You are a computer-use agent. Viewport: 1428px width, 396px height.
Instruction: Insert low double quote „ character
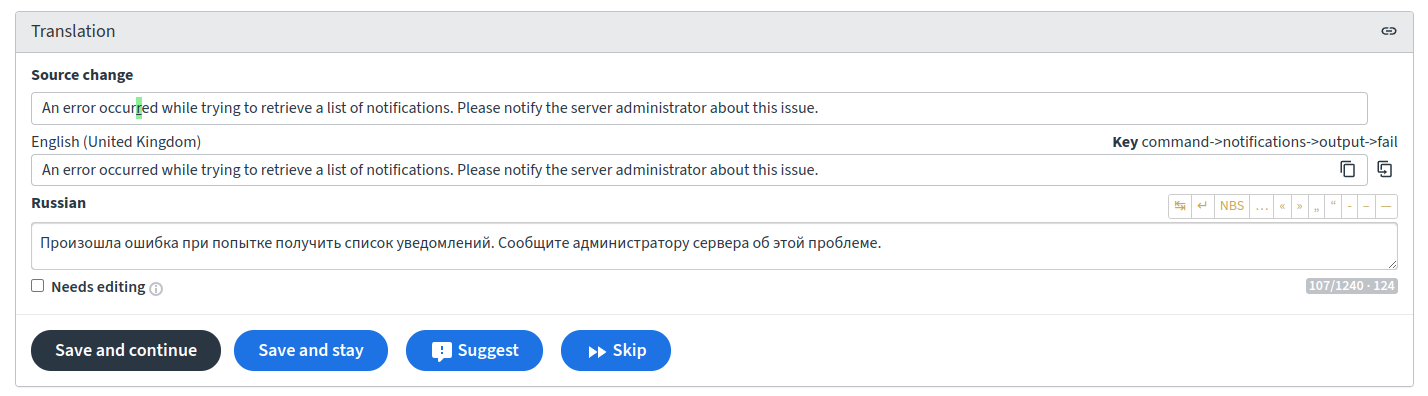click(1317, 206)
